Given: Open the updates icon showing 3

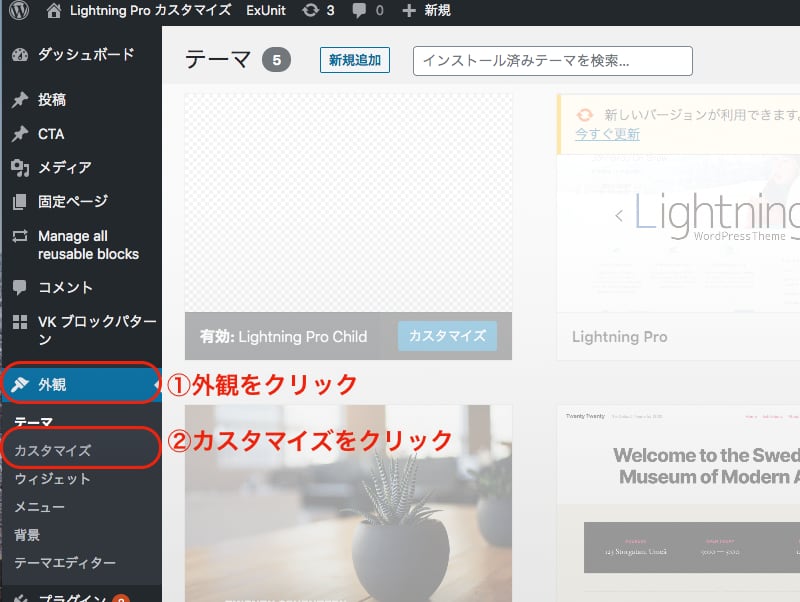Looking at the screenshot, I should tap(310, 10).
